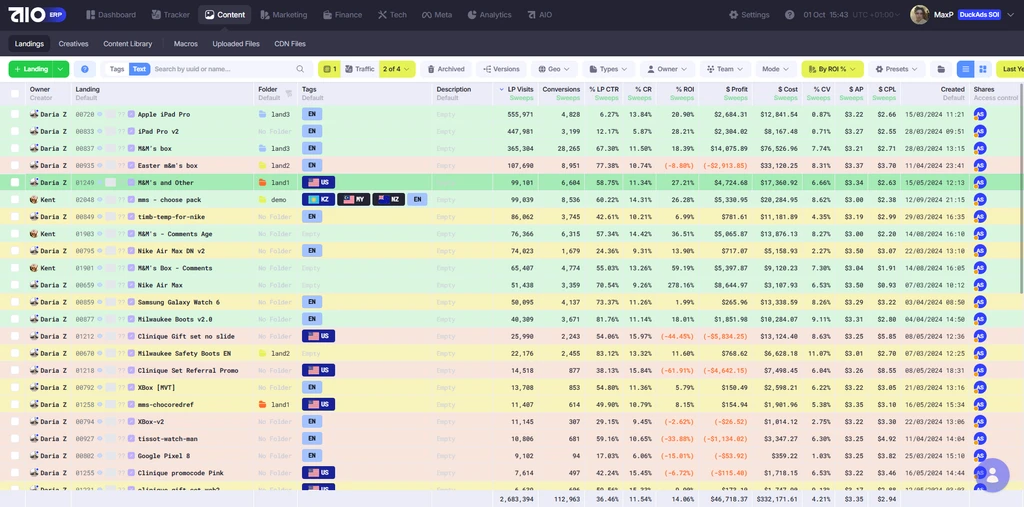This screenshot has width=1024, height=507.
Task: Click the landing search input field
Action: (223, 69)
